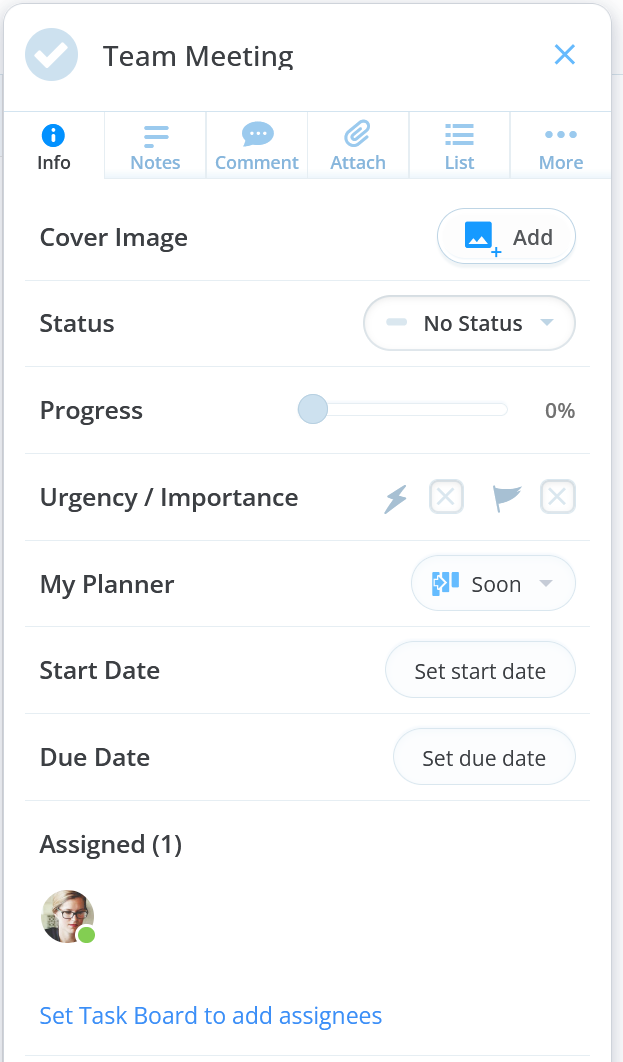Select the Comment speech bubble icon
Screen dimensions: 623x1062
click(x=256, y=133)
